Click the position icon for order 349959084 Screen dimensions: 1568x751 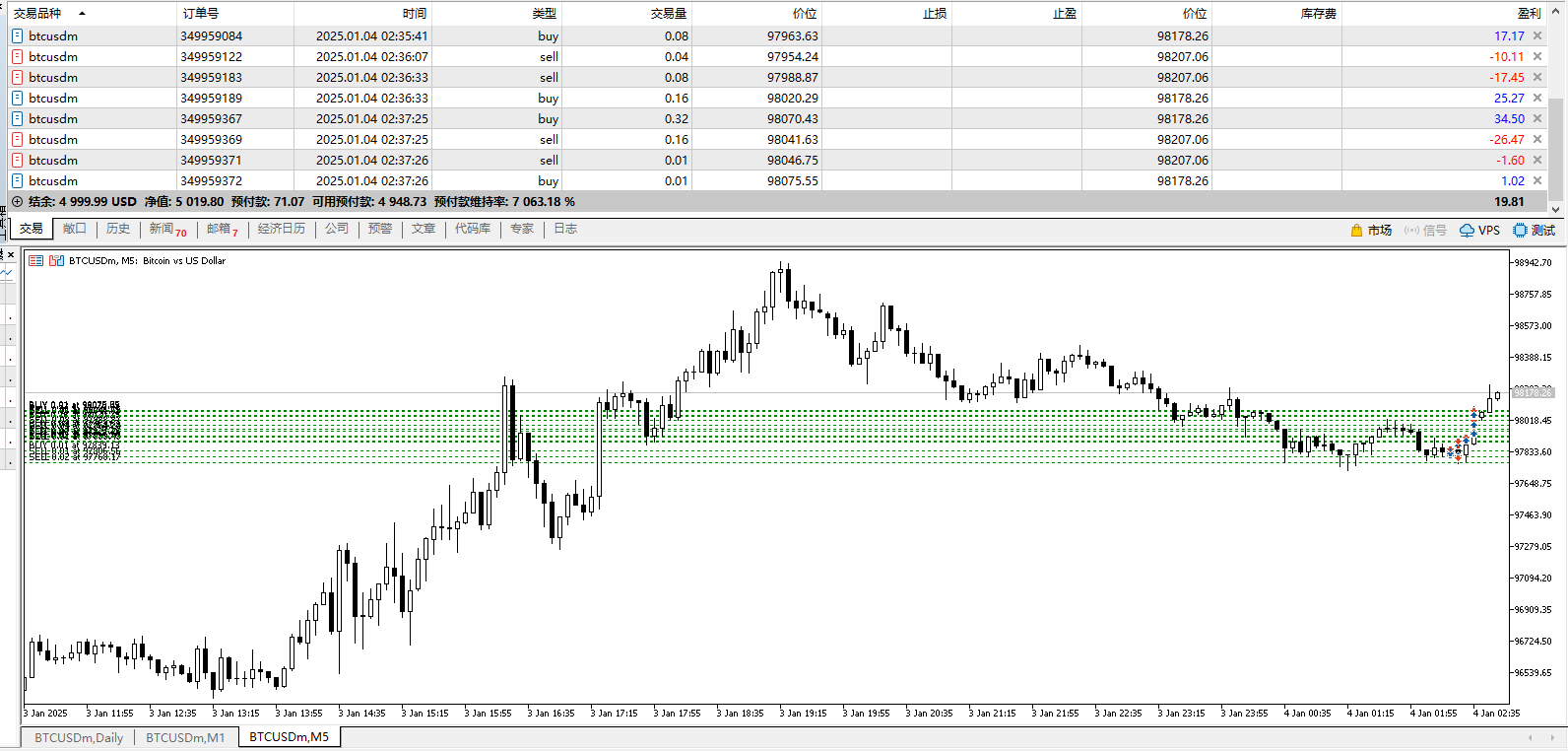pos(17,35)
